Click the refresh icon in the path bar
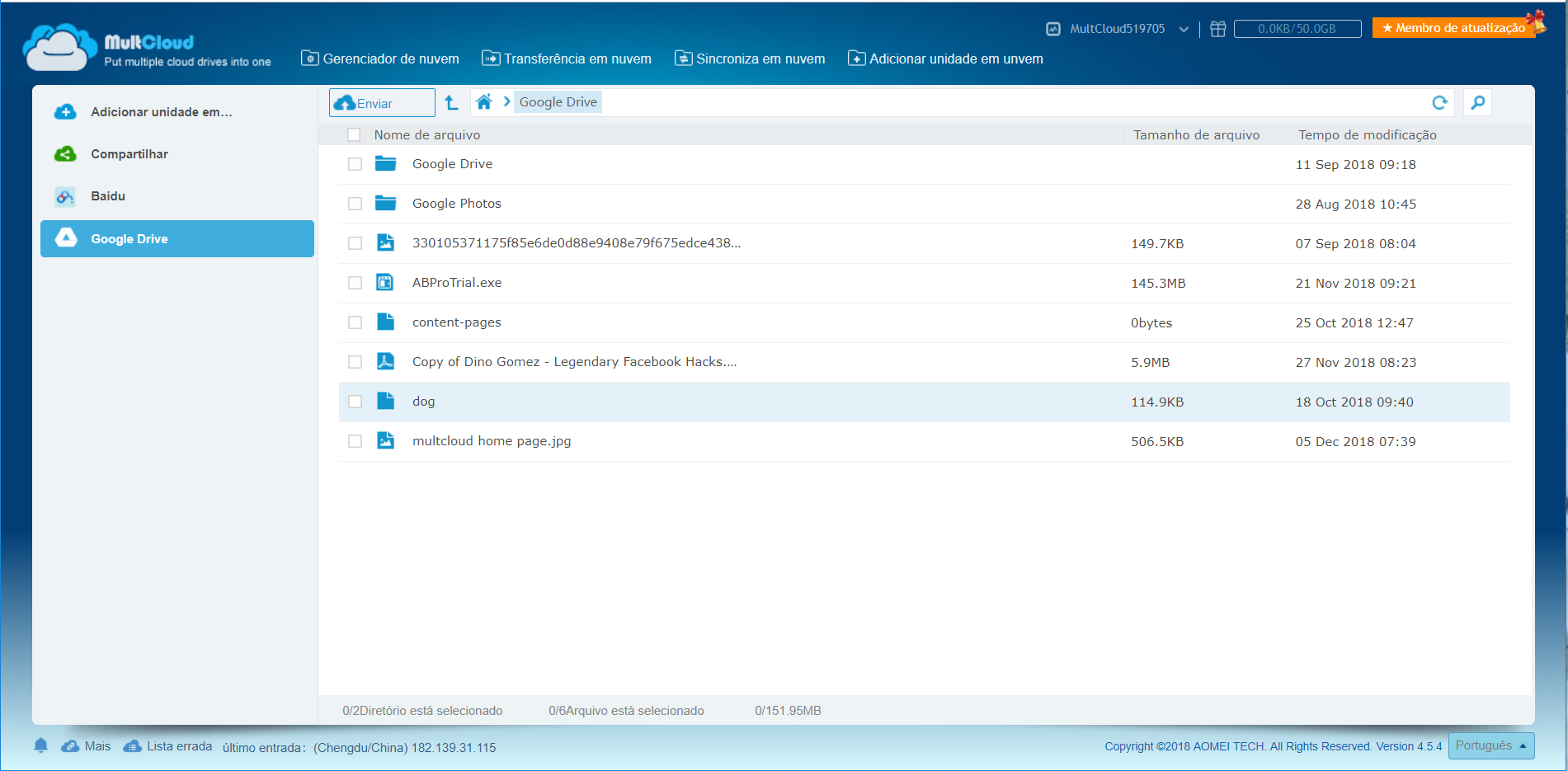Viewport: 1568px width, 771px height. (x=1439, y=102)
